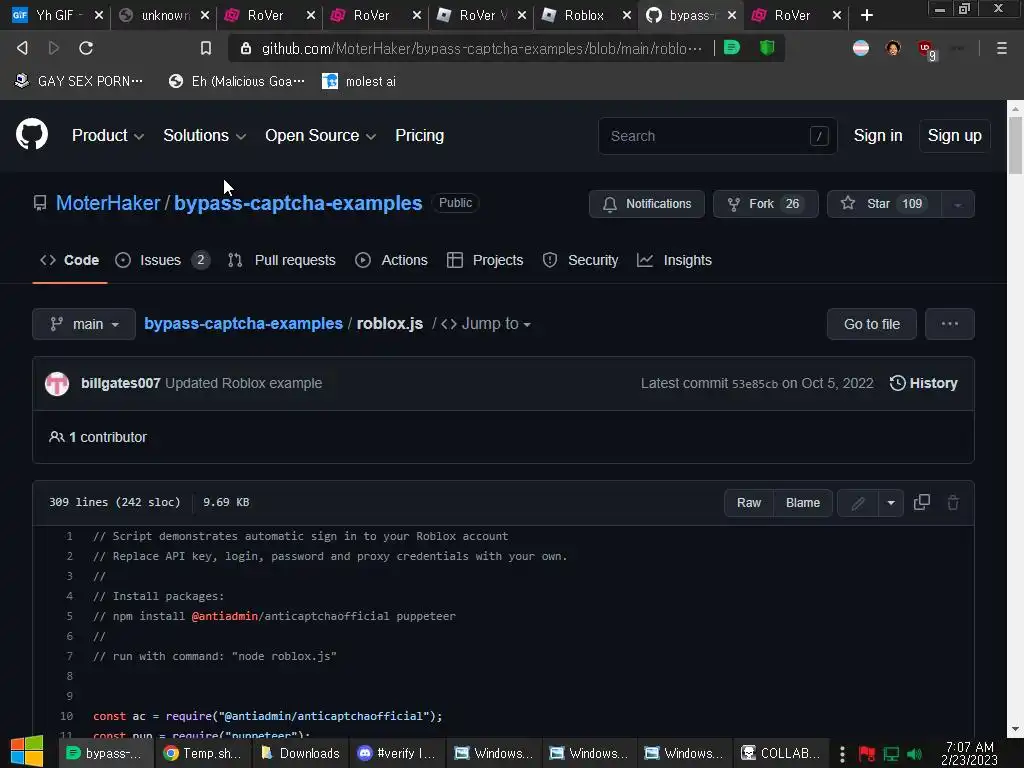1024x768 pixels.
Task: Open the Downloads taskbar item
Action: click(x=300, y=753)
